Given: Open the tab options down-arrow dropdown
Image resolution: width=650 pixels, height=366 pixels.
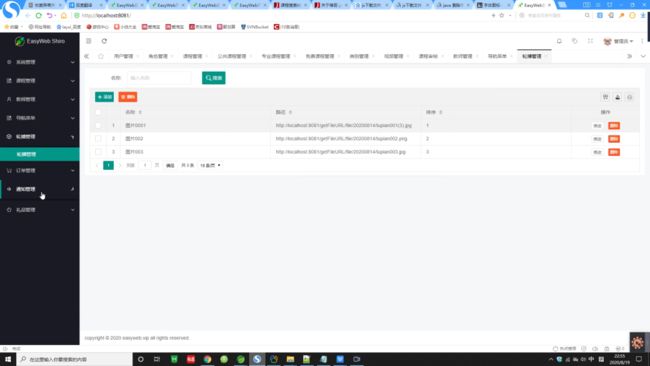Looking at the screenshot, I should [x=643, y=56].
